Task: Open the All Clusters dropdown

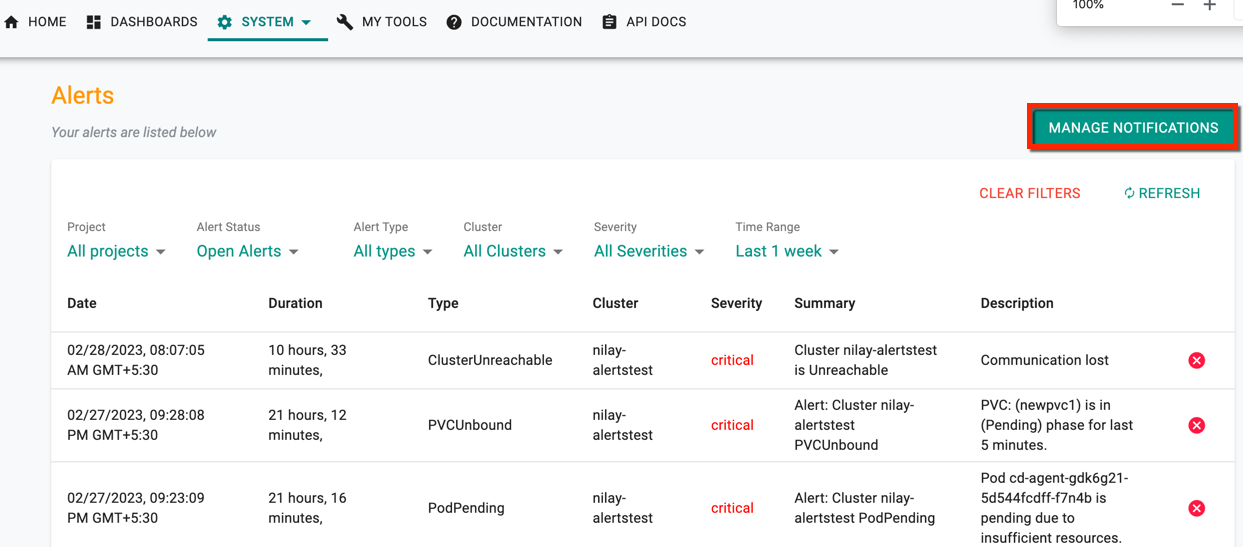Action: click(x=513, y=251)
